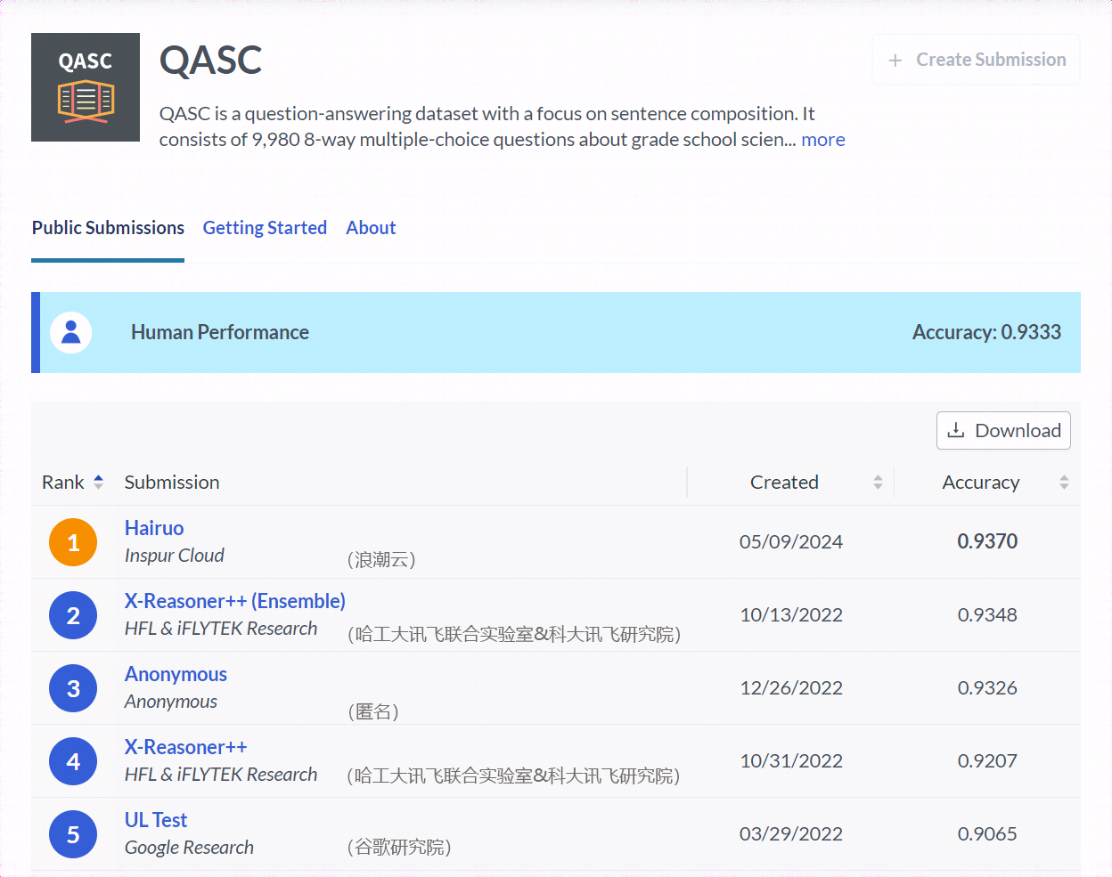Click the blue rank 3 badge
The image size is (1112, 877).
(73, 688)
